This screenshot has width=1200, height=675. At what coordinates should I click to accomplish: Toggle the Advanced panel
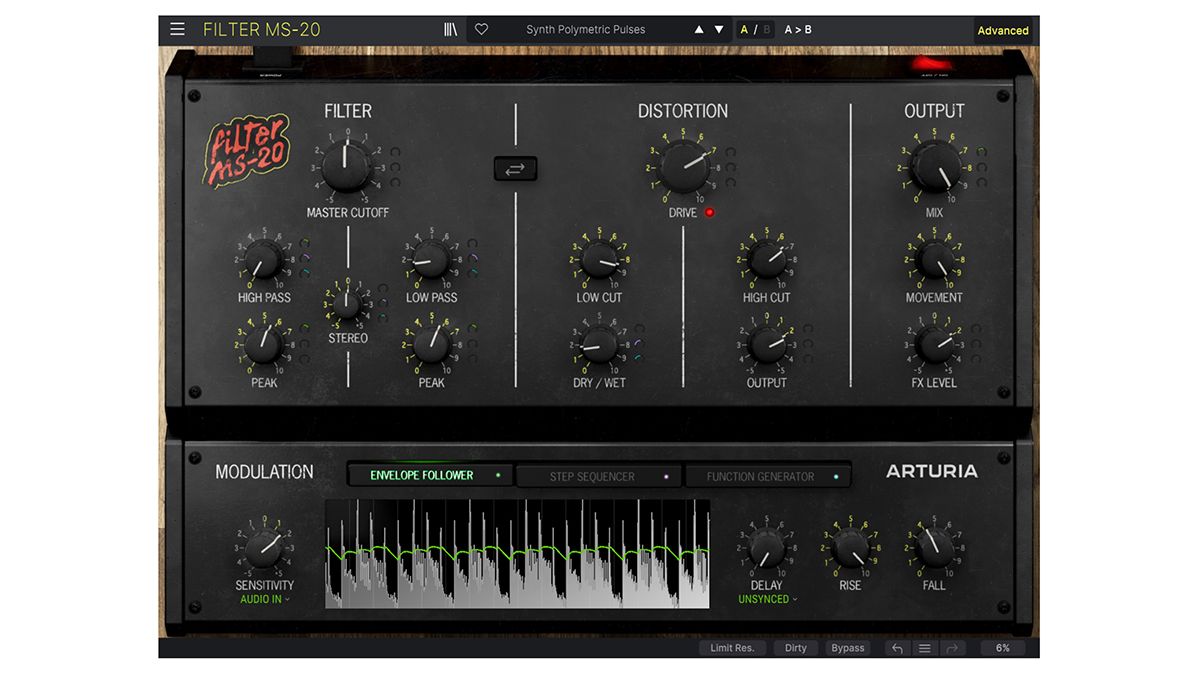pos(1003,30)
